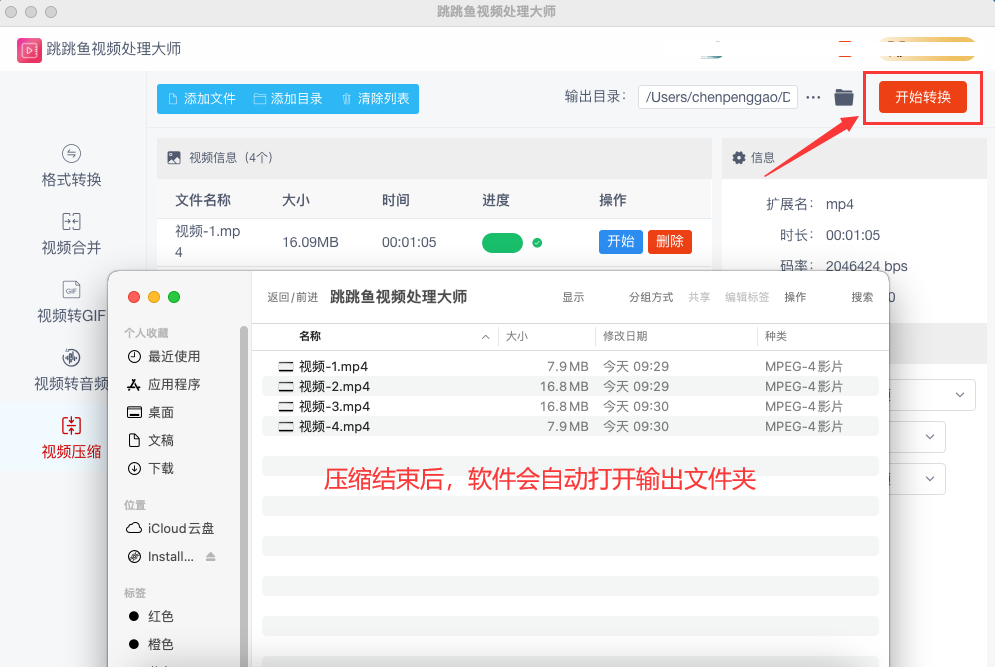Screen dimensions: 995x667
Task: Click the 种类 column header in Finder
Action: point(775,336)
